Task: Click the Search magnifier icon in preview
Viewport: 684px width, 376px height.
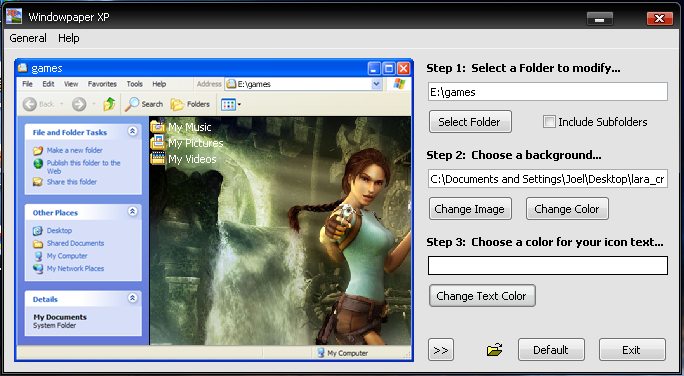Action: point(132,104)
